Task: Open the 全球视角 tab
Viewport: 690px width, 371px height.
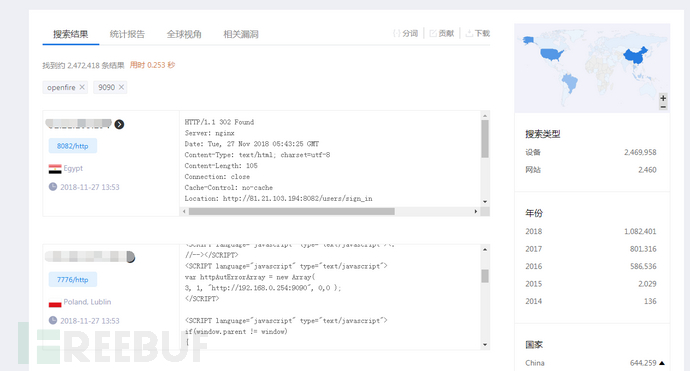Action: pyautogui.click(x=184, y=34)
